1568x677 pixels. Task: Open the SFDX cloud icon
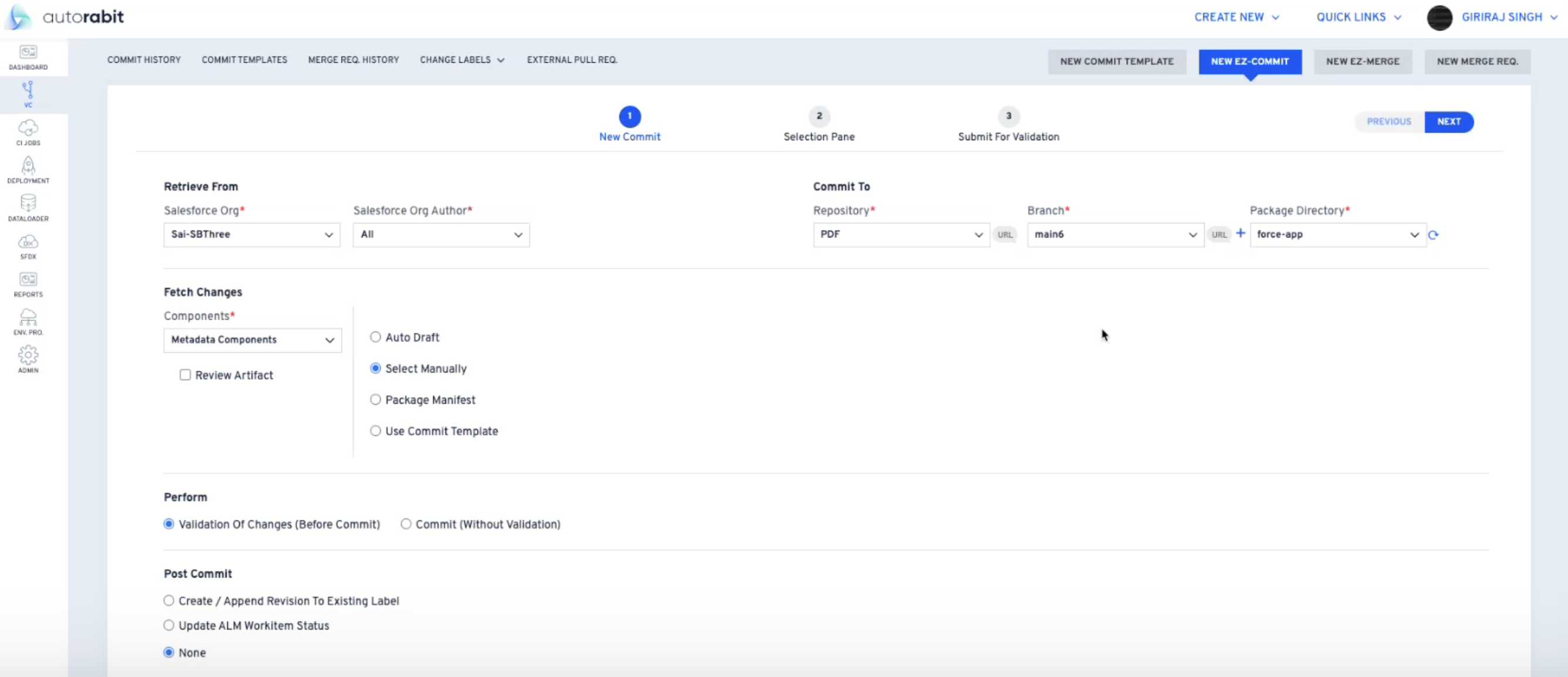click(28, 246)
